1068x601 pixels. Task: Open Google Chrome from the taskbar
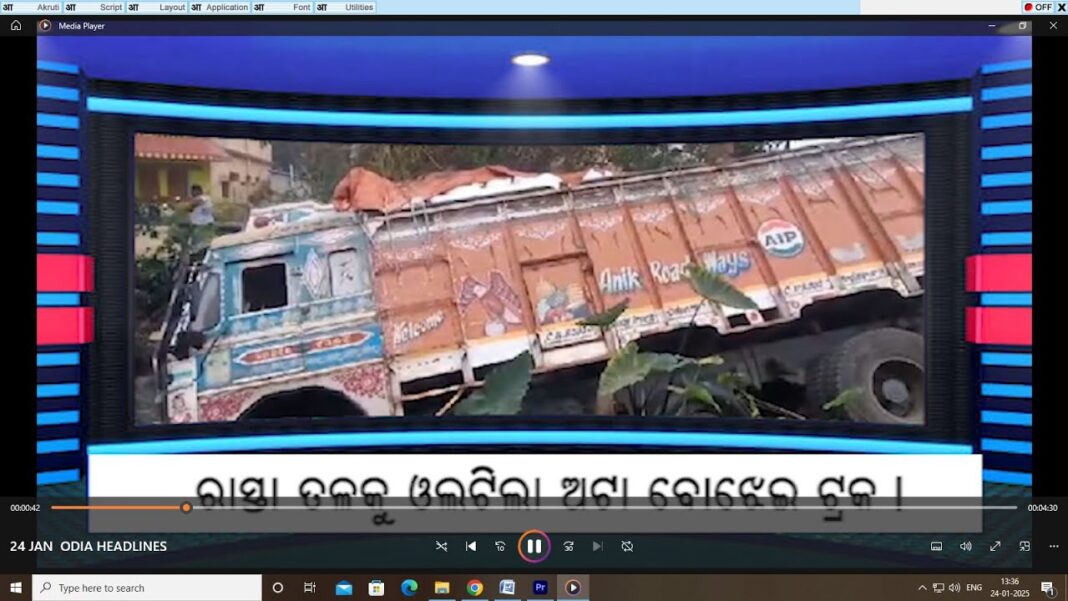pyautogui.click(x=475, y=588)
